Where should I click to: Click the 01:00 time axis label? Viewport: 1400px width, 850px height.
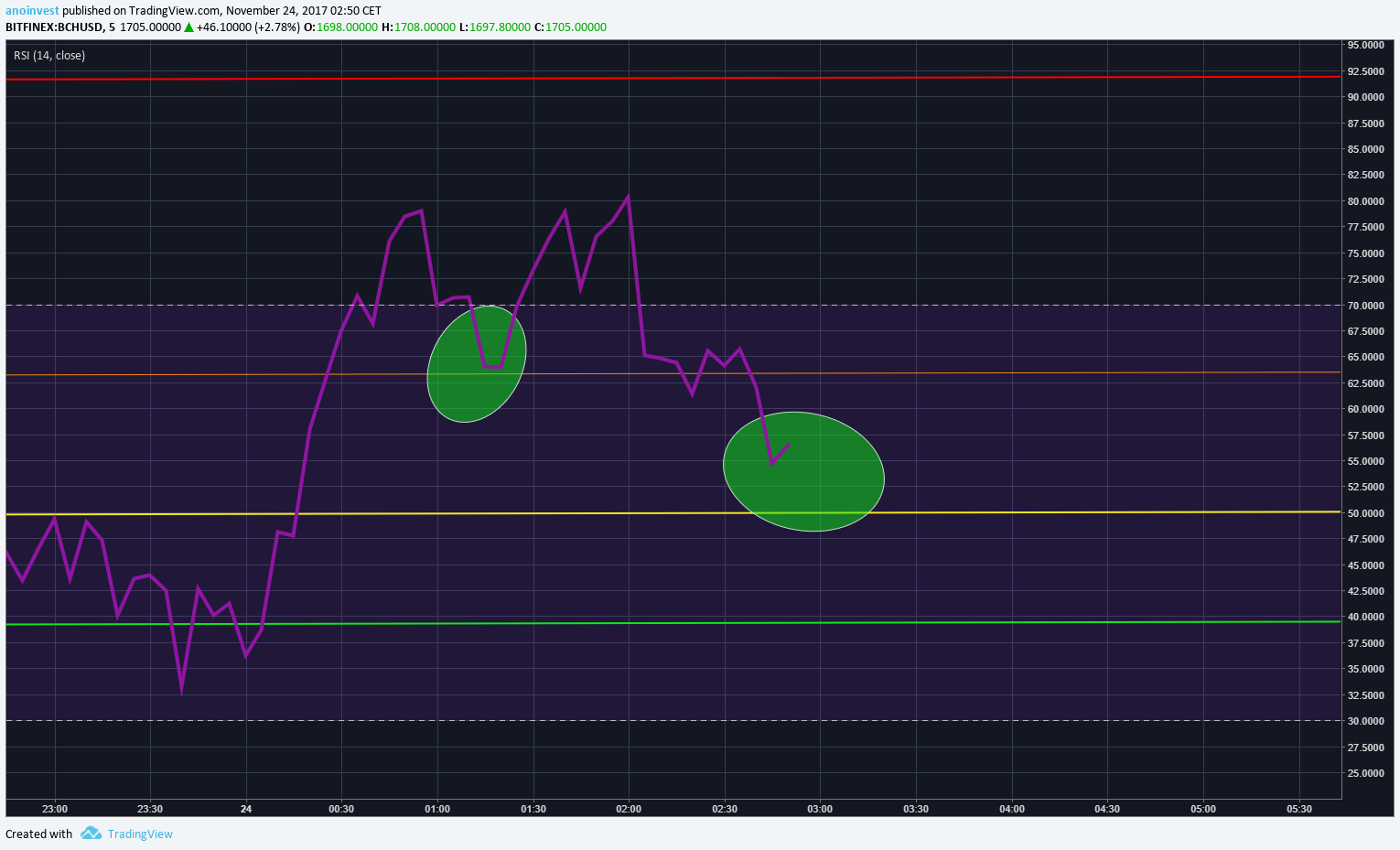coord(437,809)
